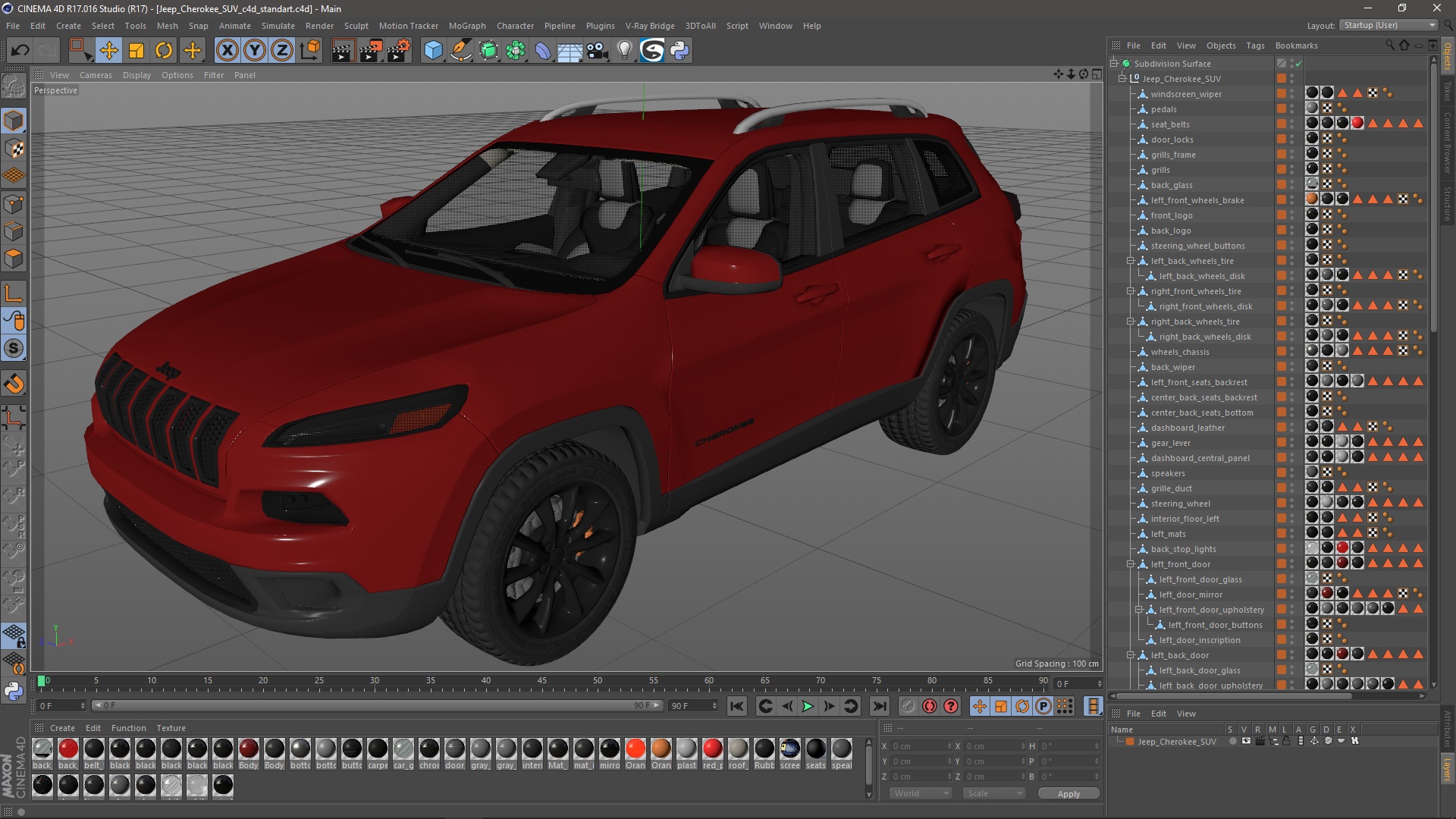Add a Cube primitive object

point(433,51)
